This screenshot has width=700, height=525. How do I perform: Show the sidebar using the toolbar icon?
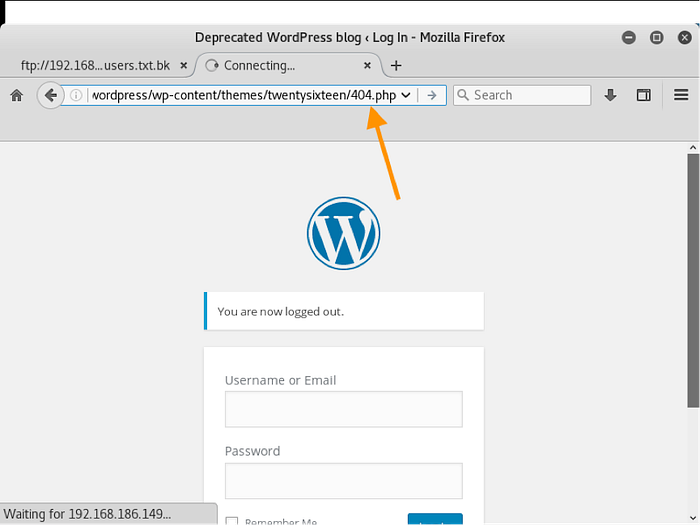tap(644, 95)
